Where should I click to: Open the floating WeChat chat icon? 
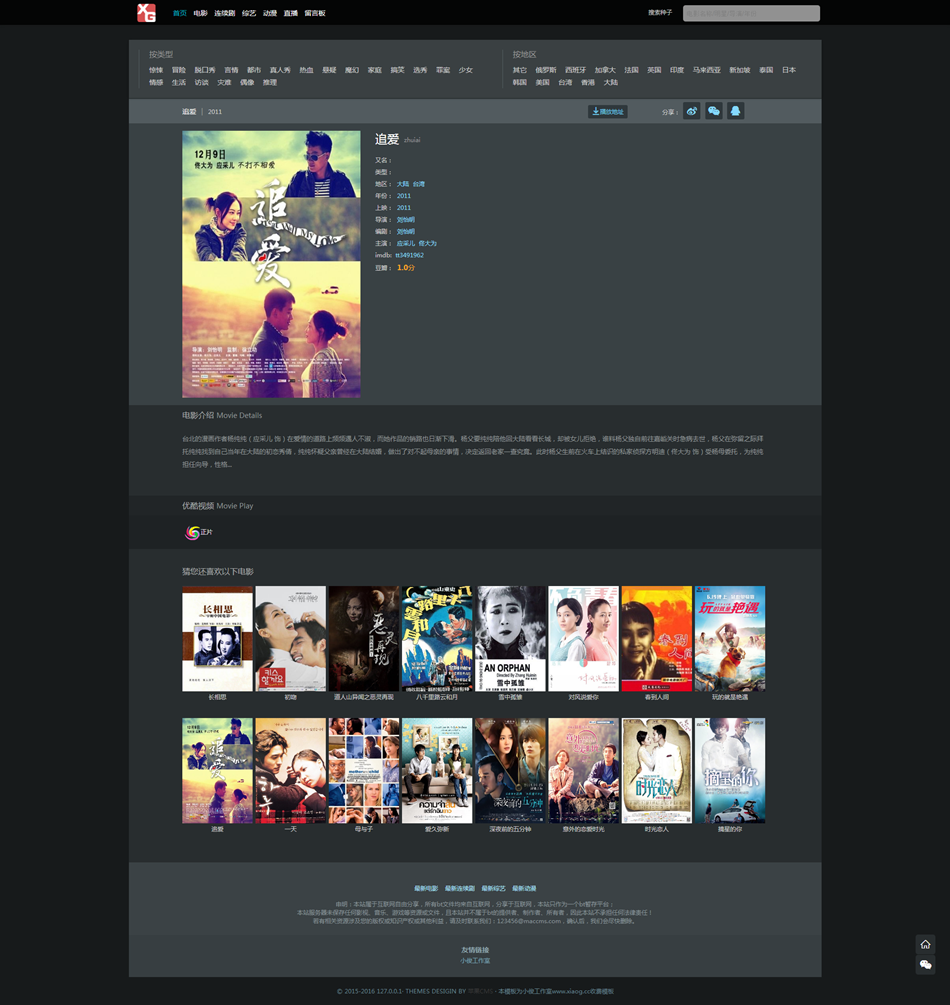tap(925, 965)
